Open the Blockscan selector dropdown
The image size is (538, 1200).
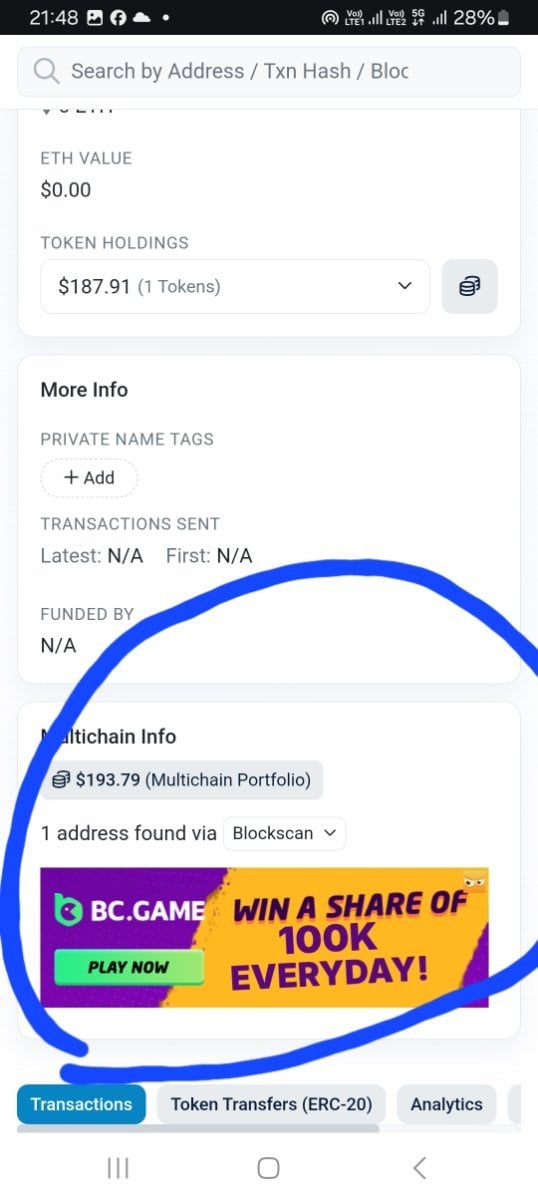(285, 833)
